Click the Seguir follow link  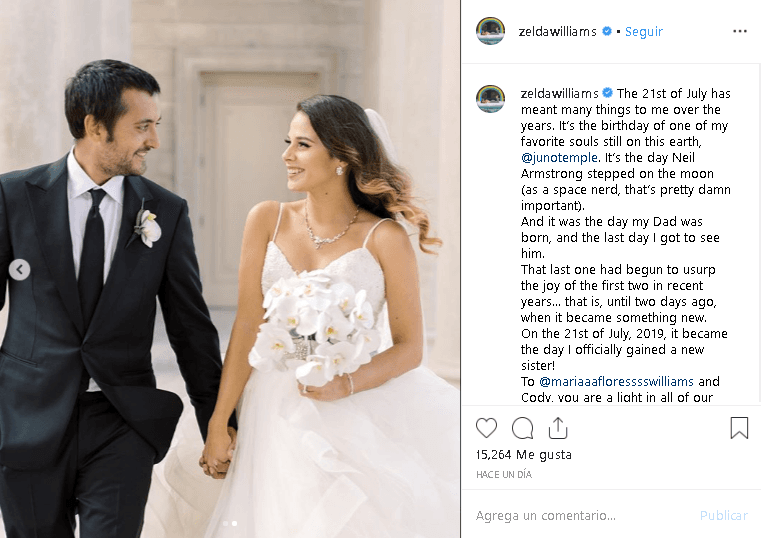pos(644,32)
